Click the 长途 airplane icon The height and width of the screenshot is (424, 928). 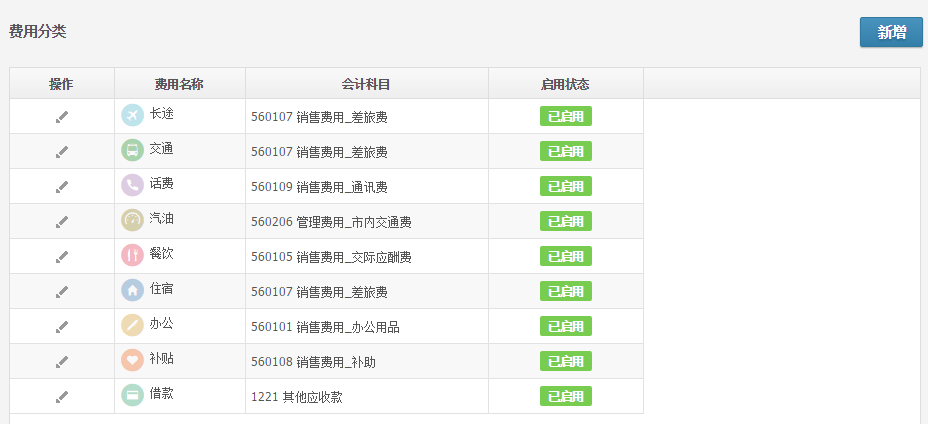point(132,115)
